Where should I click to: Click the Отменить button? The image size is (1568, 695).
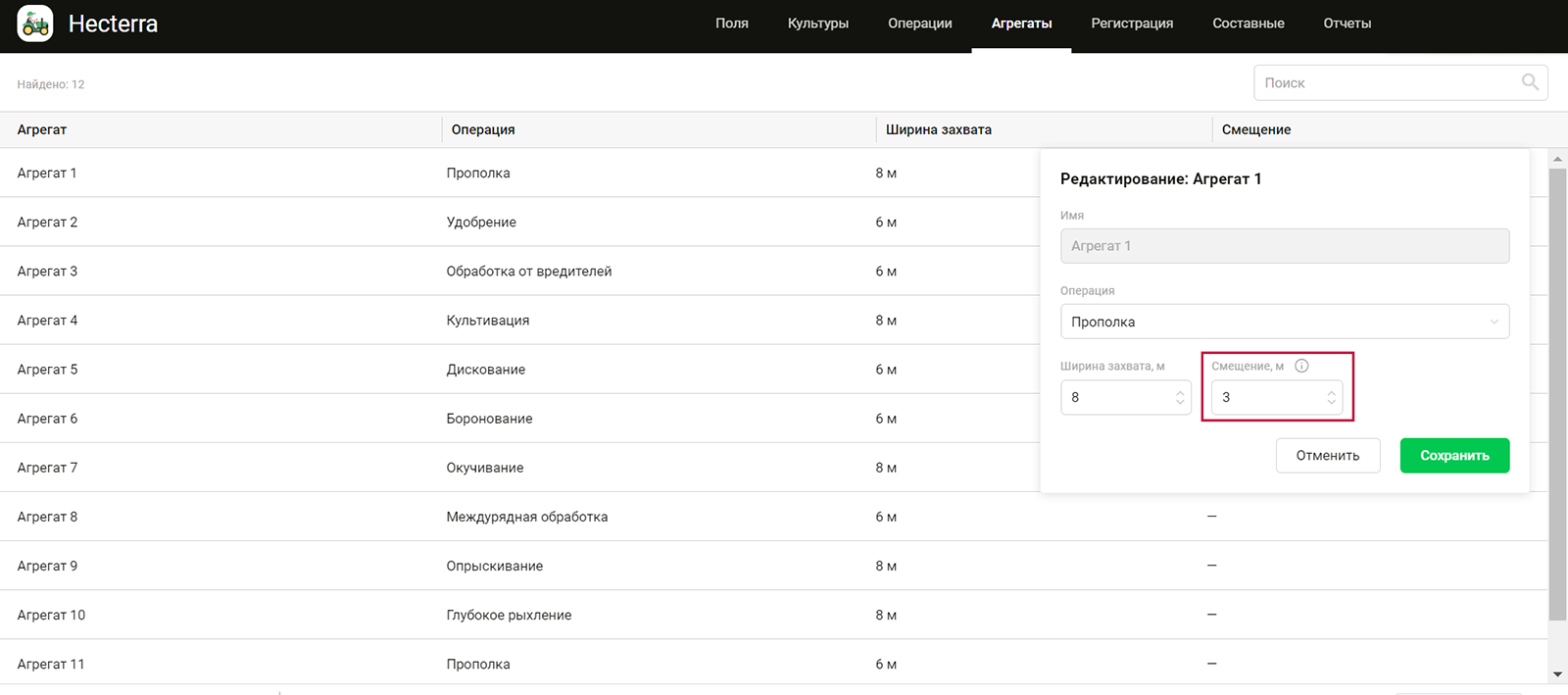click(x=1327, y=456)
